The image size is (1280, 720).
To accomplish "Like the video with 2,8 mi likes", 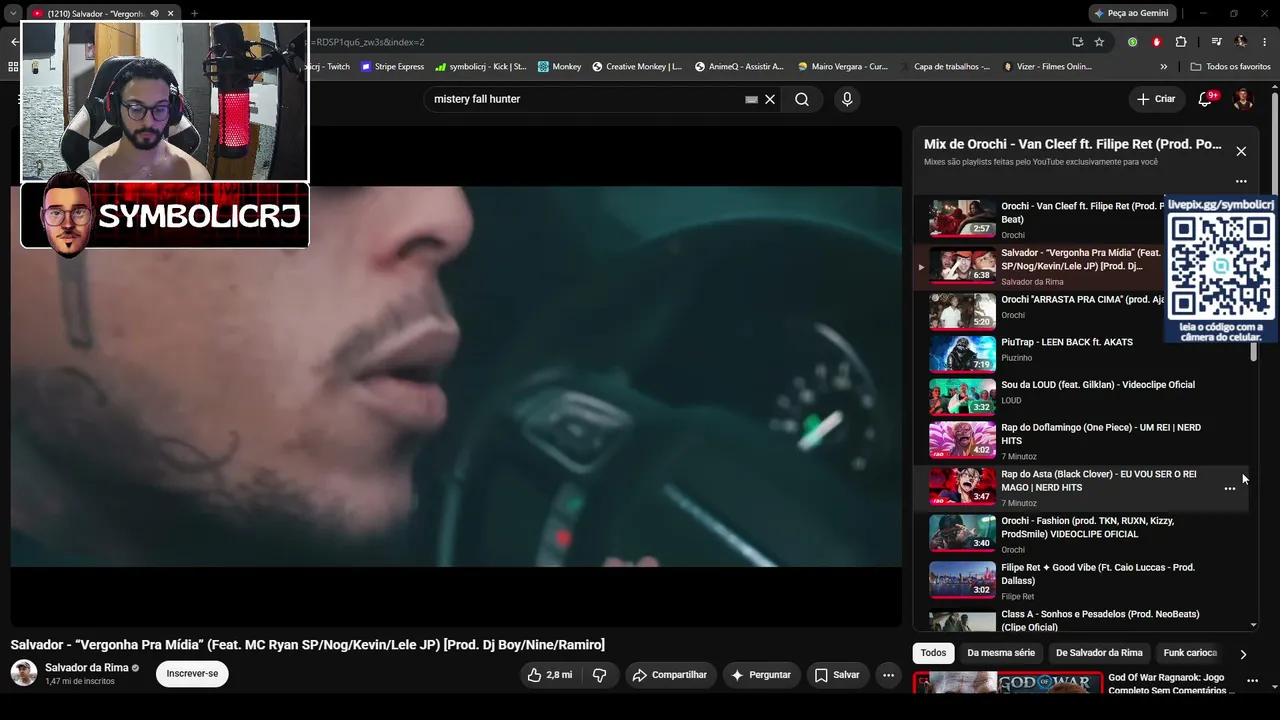I will pos(549,675).
